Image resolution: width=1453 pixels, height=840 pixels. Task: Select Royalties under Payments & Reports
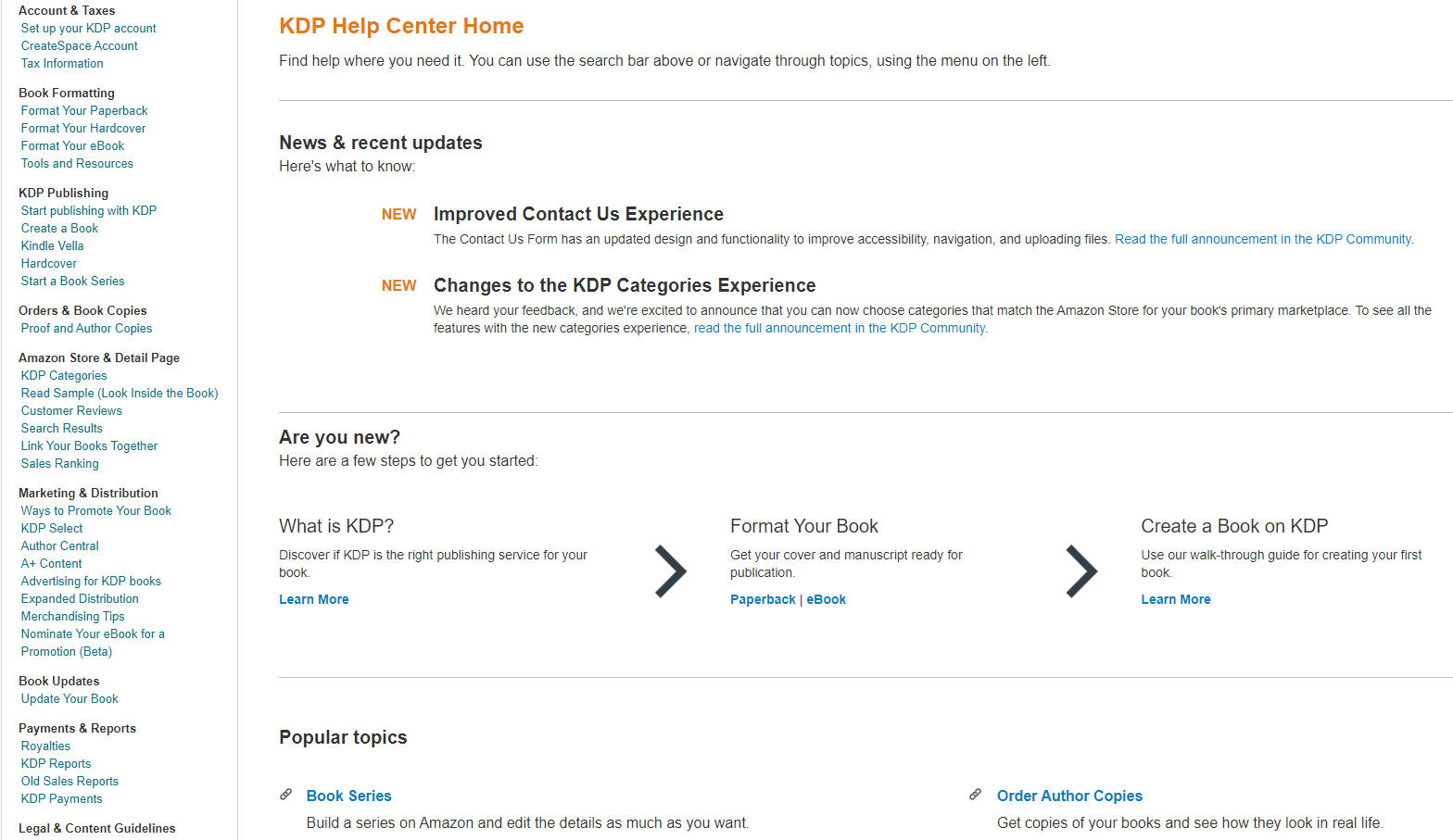coord(44,746)
